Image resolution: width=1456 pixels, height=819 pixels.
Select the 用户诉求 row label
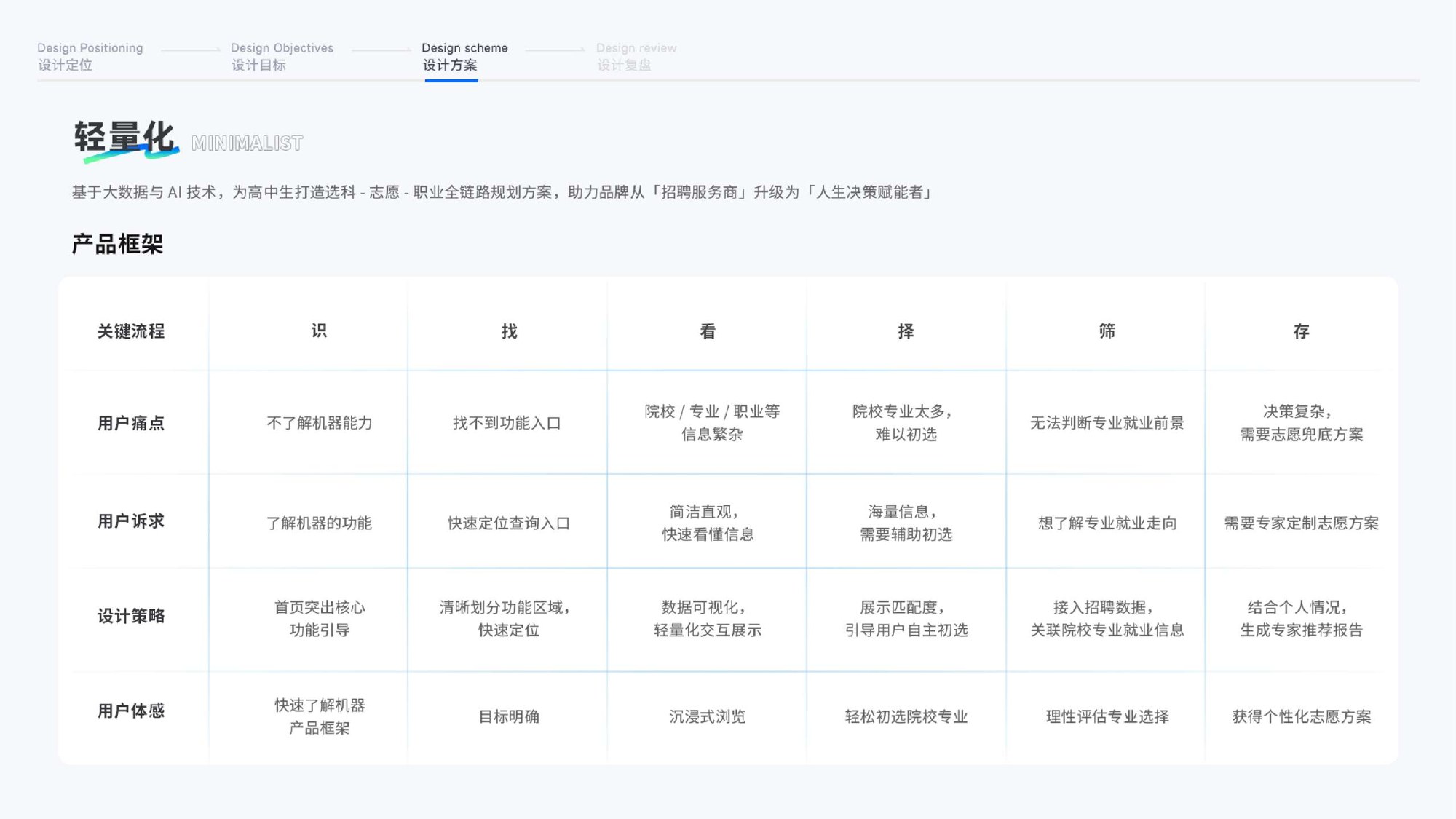pyautogui.click(x=131, y=521)
